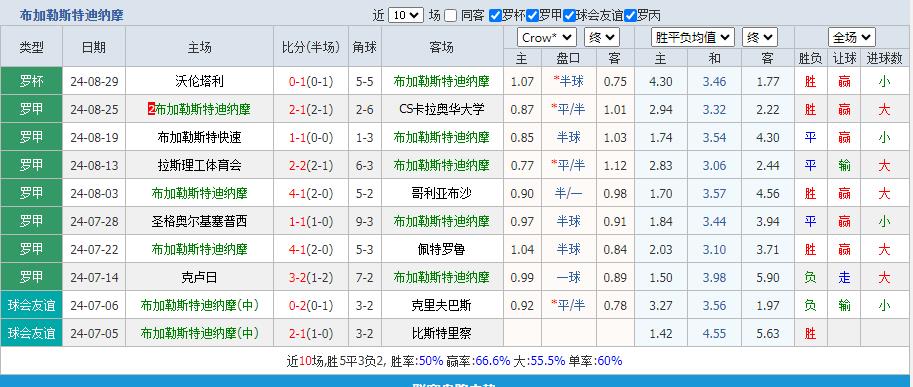
Task: Click 大 rate value 55.5% in summary
Action: coord(547,361)
